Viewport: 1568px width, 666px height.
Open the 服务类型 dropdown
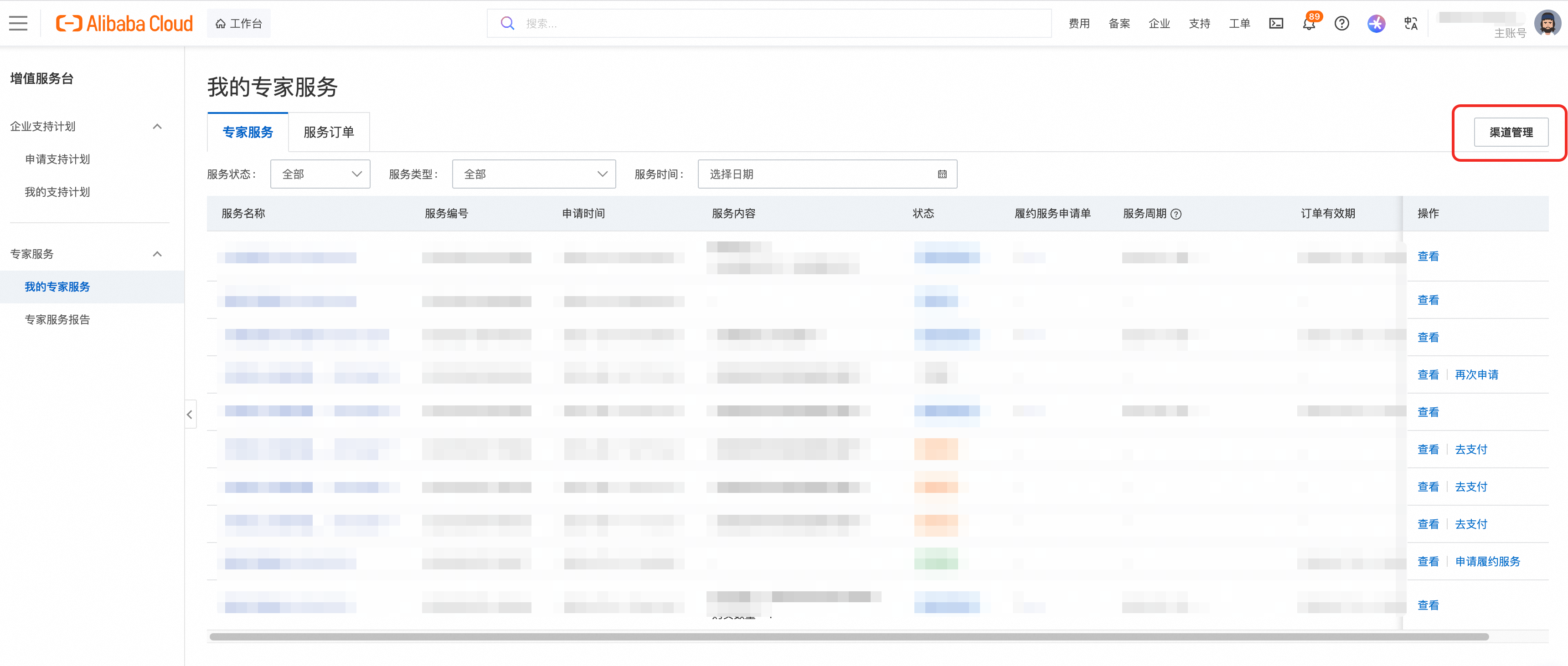533,174
